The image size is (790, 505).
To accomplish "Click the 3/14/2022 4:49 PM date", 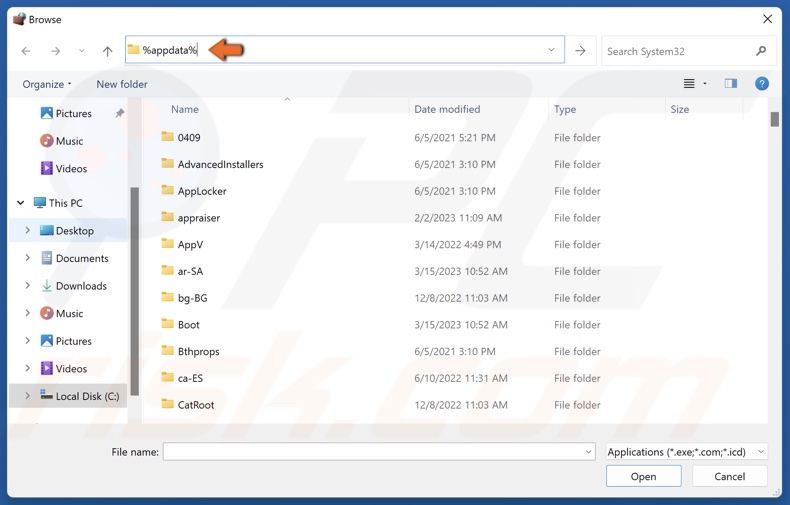I will pyautogui.click(x=457, y=244).
